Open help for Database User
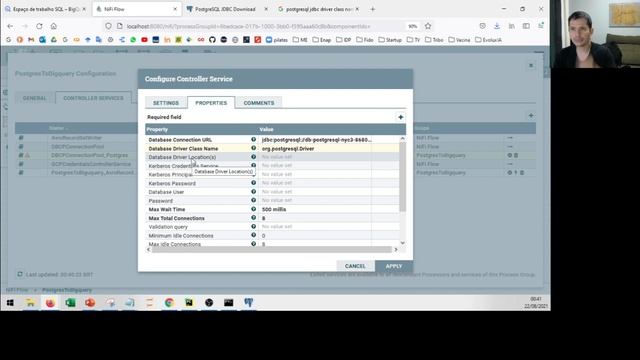The width and height of the screenshot is (640, 360). click(x=253, y=191)
